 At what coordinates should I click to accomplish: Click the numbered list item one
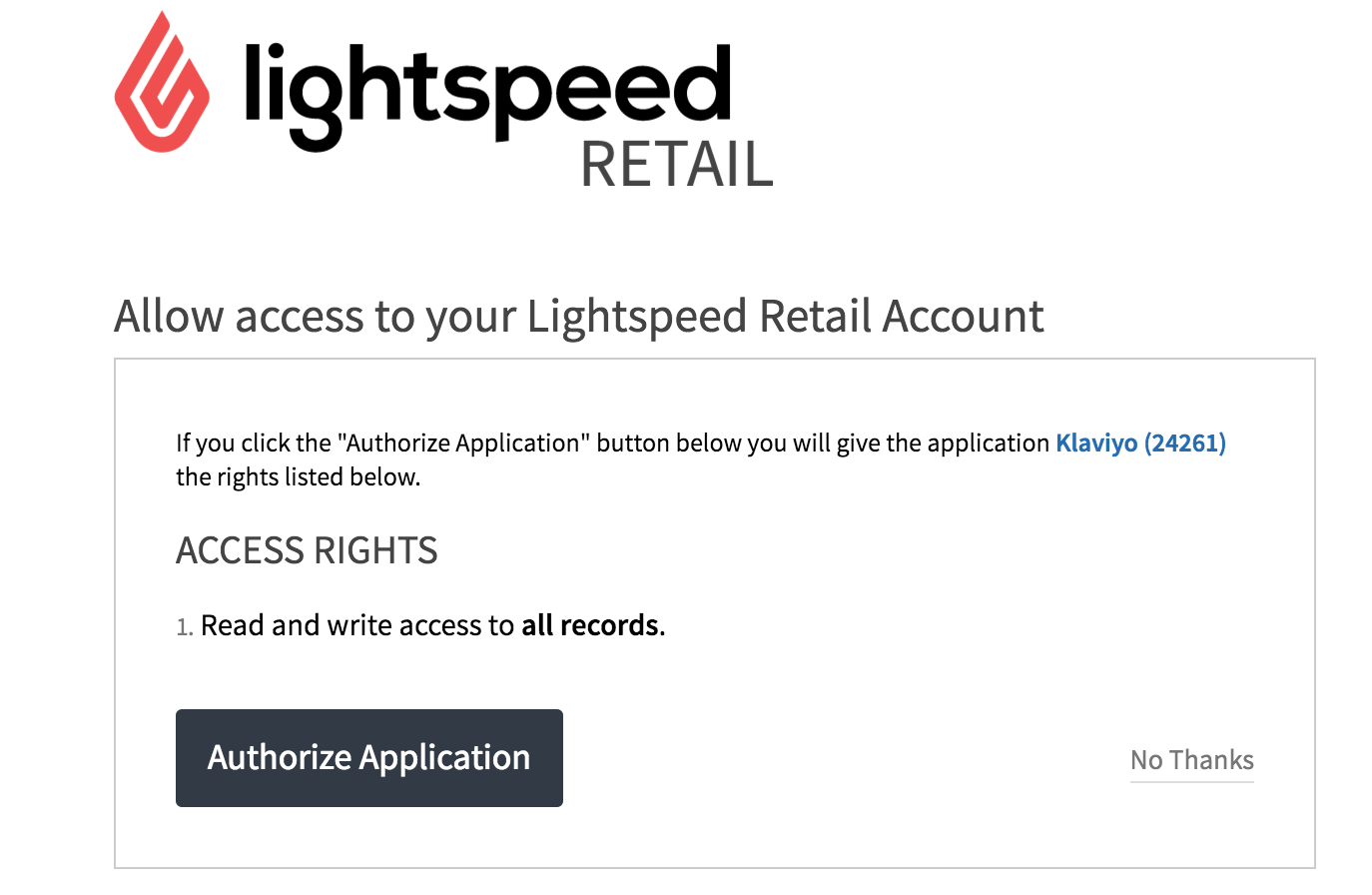(186, 626)
